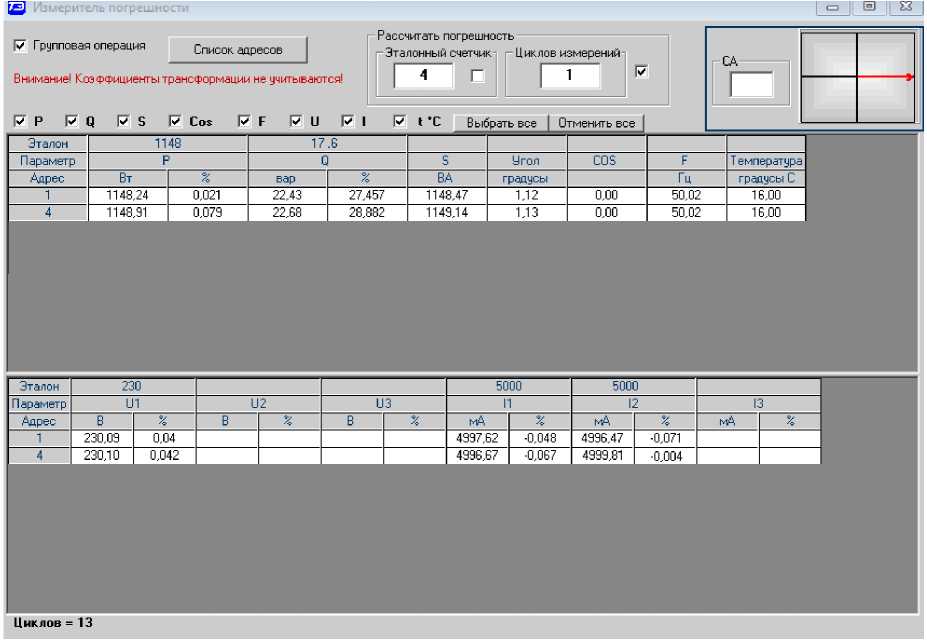Uncheck the P parameter checkbox
Screen dimensions: 927x640
20,122
